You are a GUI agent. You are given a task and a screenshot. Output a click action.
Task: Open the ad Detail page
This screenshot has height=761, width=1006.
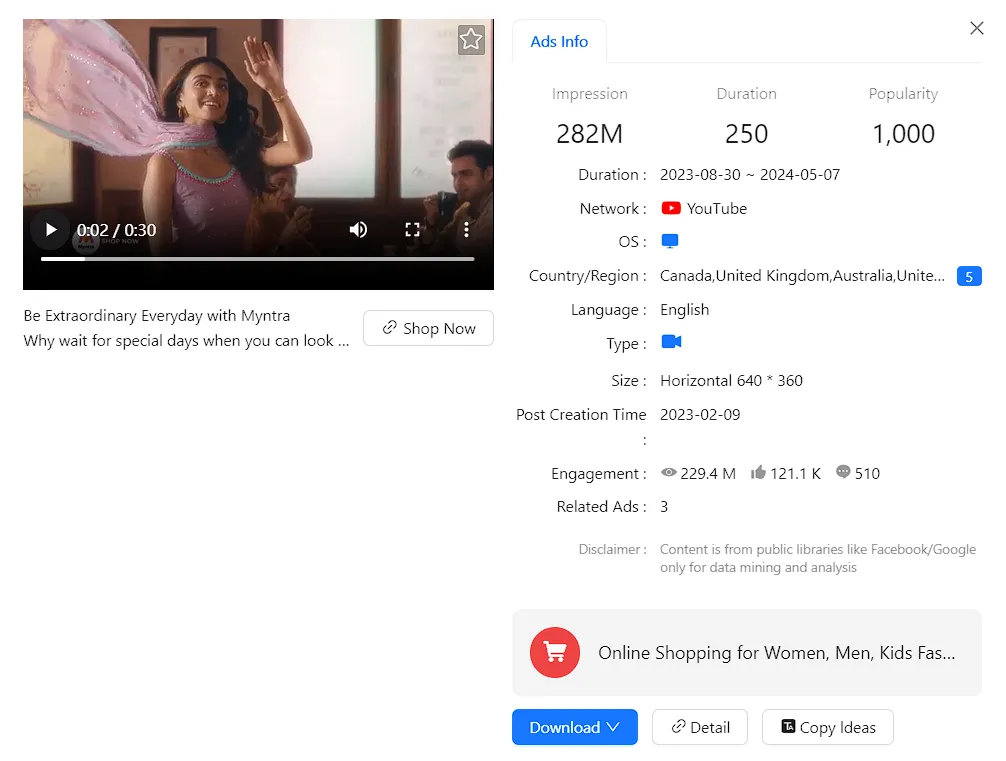pos(699,727)
